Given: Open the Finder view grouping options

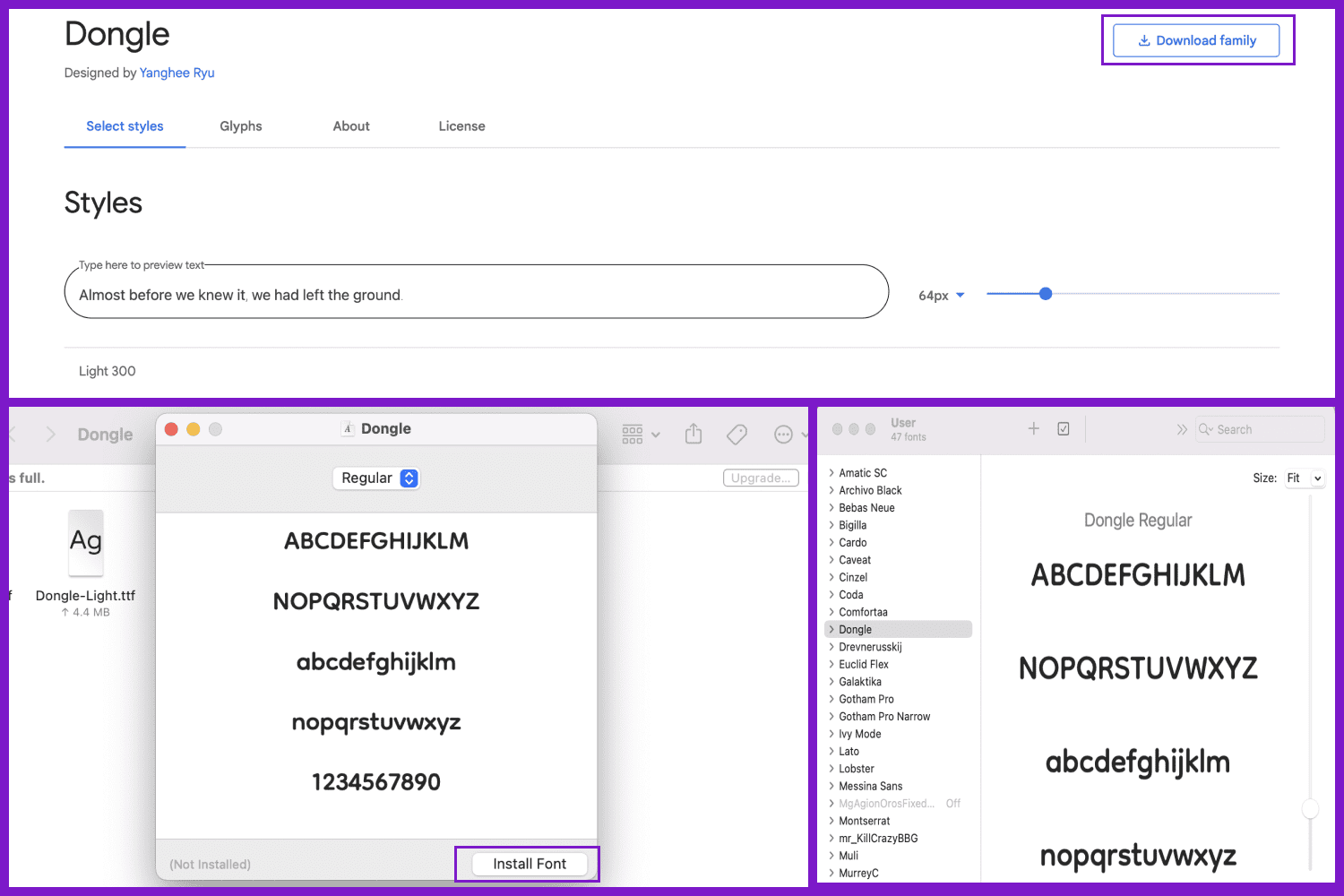Looking at the screenshot, I should (x=642, y=435).
